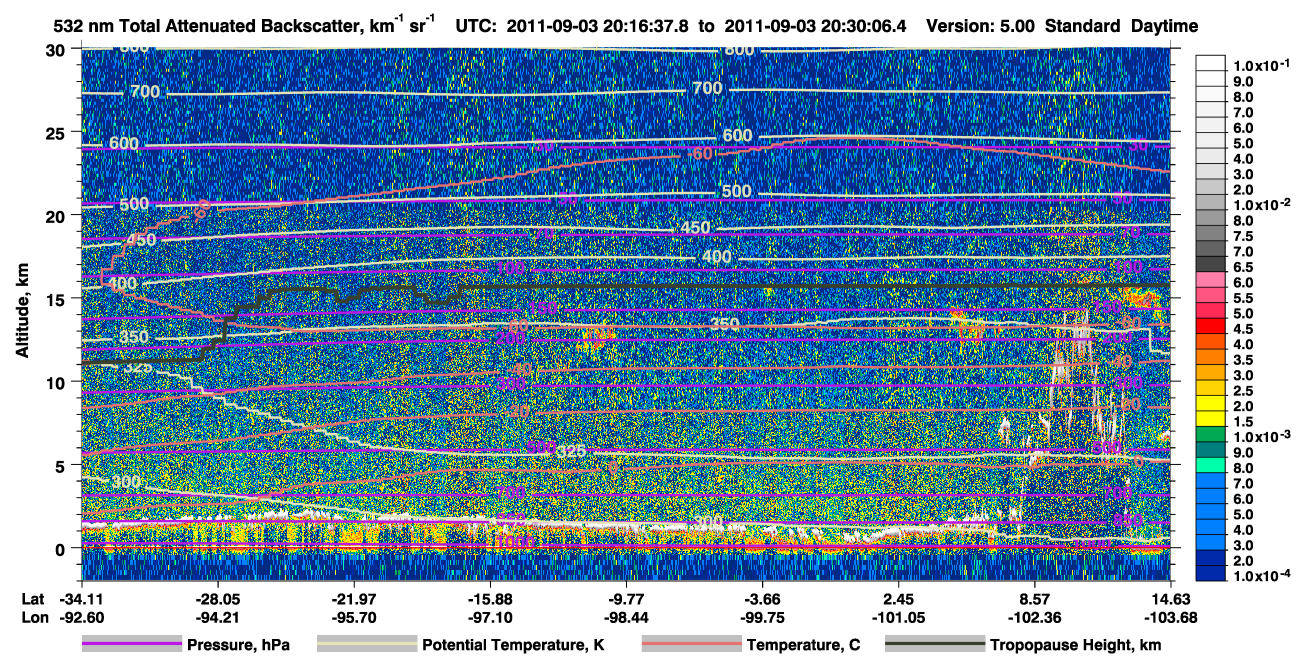Click the 'Tropopause Height, km' legend label
Viewport: 1300px width, 667px height.
(1075, 645)
